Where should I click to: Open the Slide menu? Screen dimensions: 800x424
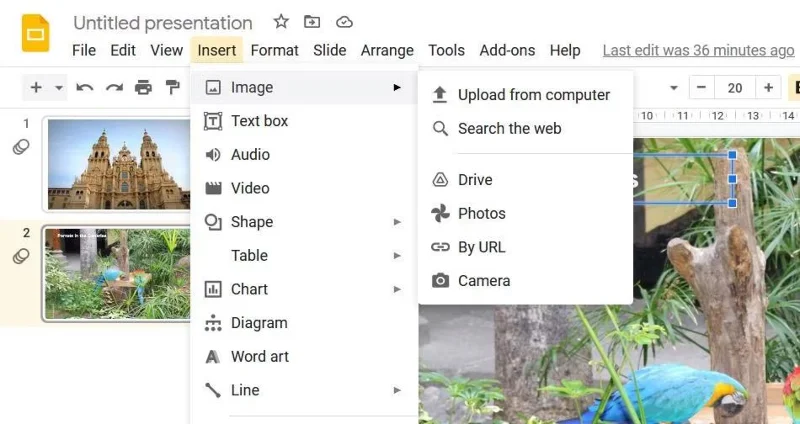(330, 51)
